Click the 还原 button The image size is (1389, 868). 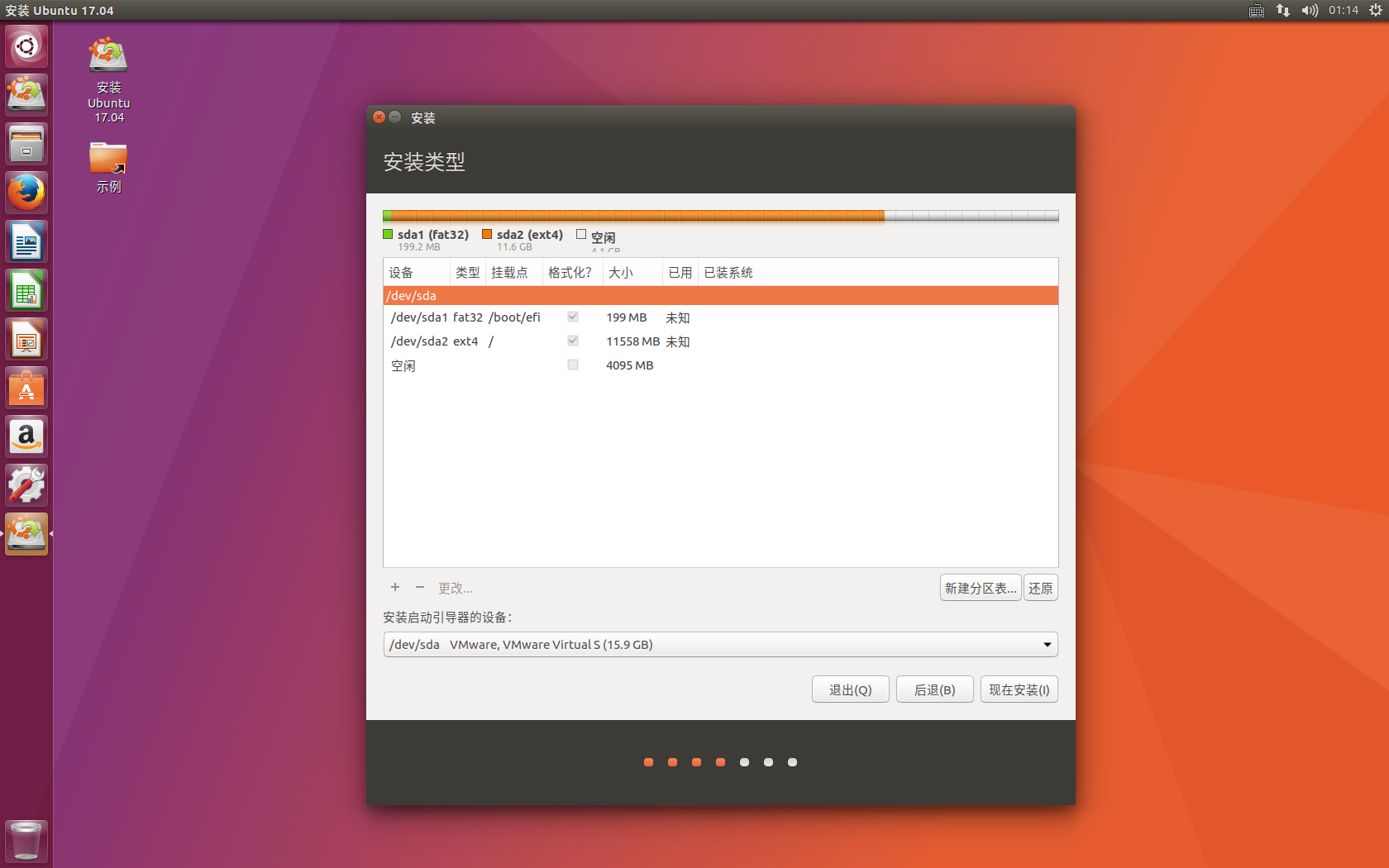pyautogui.click(x=1041, y=588)
